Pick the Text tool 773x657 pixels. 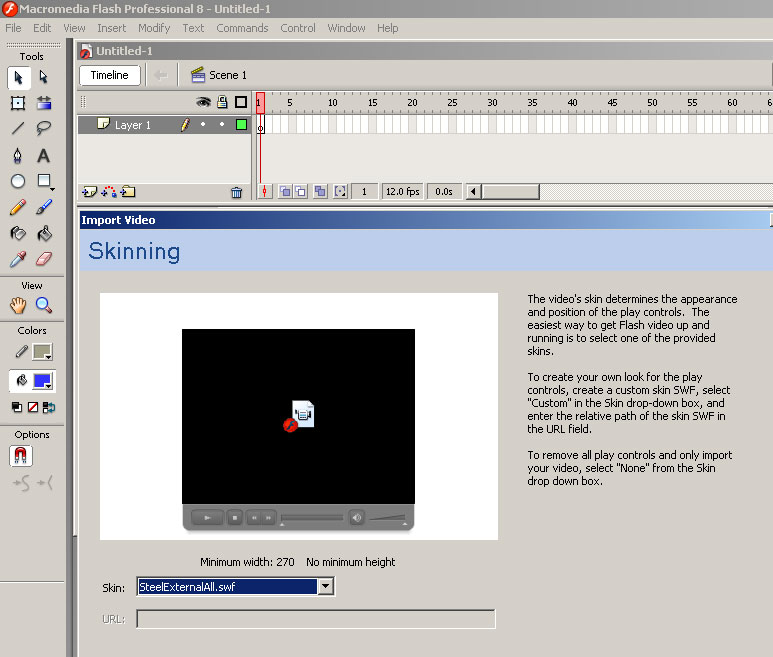coord(43,155)
